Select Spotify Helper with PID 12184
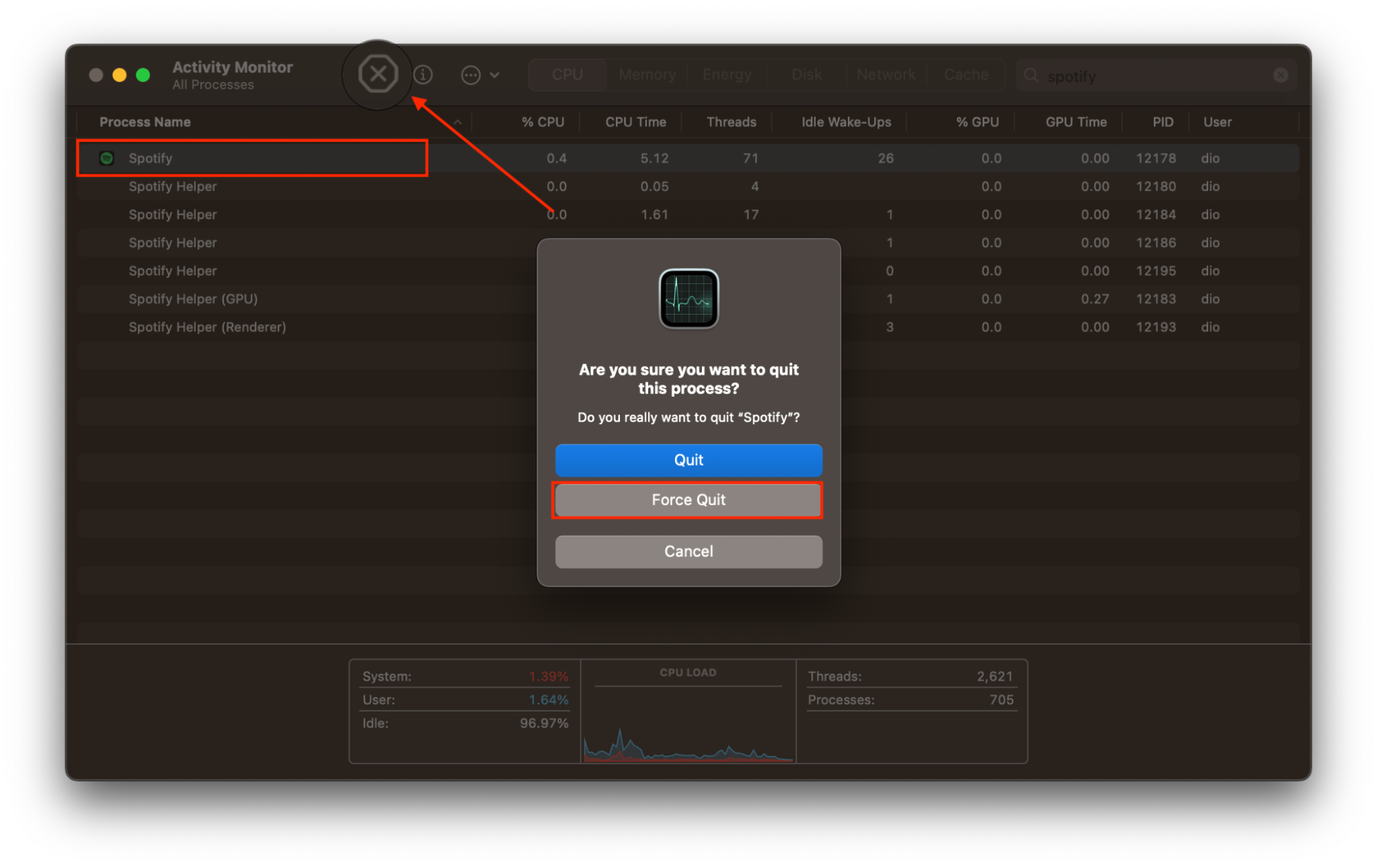The width and height of the screenshot is (1377, 868). tap(688, 215)
